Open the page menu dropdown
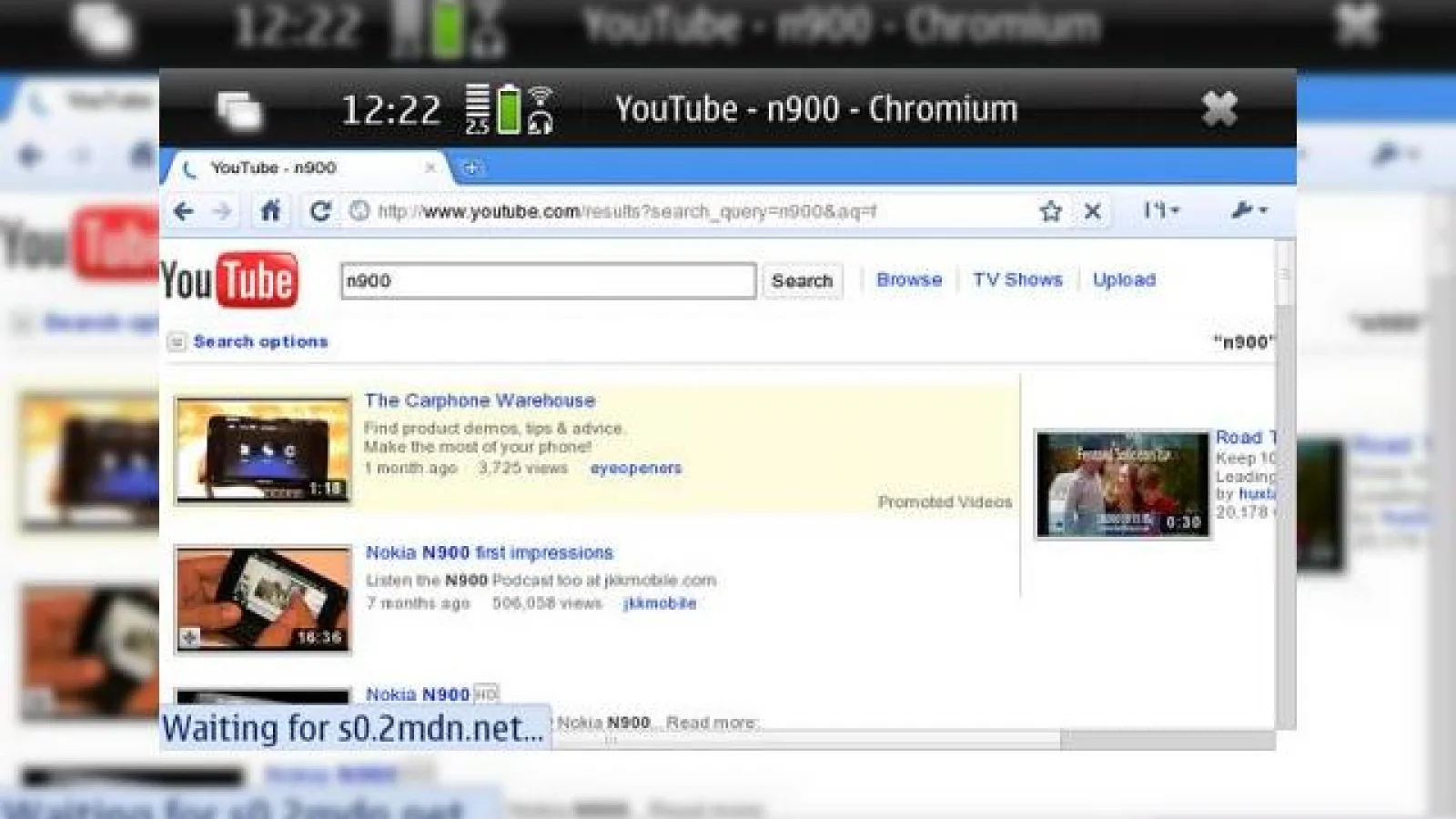1456x819 pixels. click(1161, 210)
